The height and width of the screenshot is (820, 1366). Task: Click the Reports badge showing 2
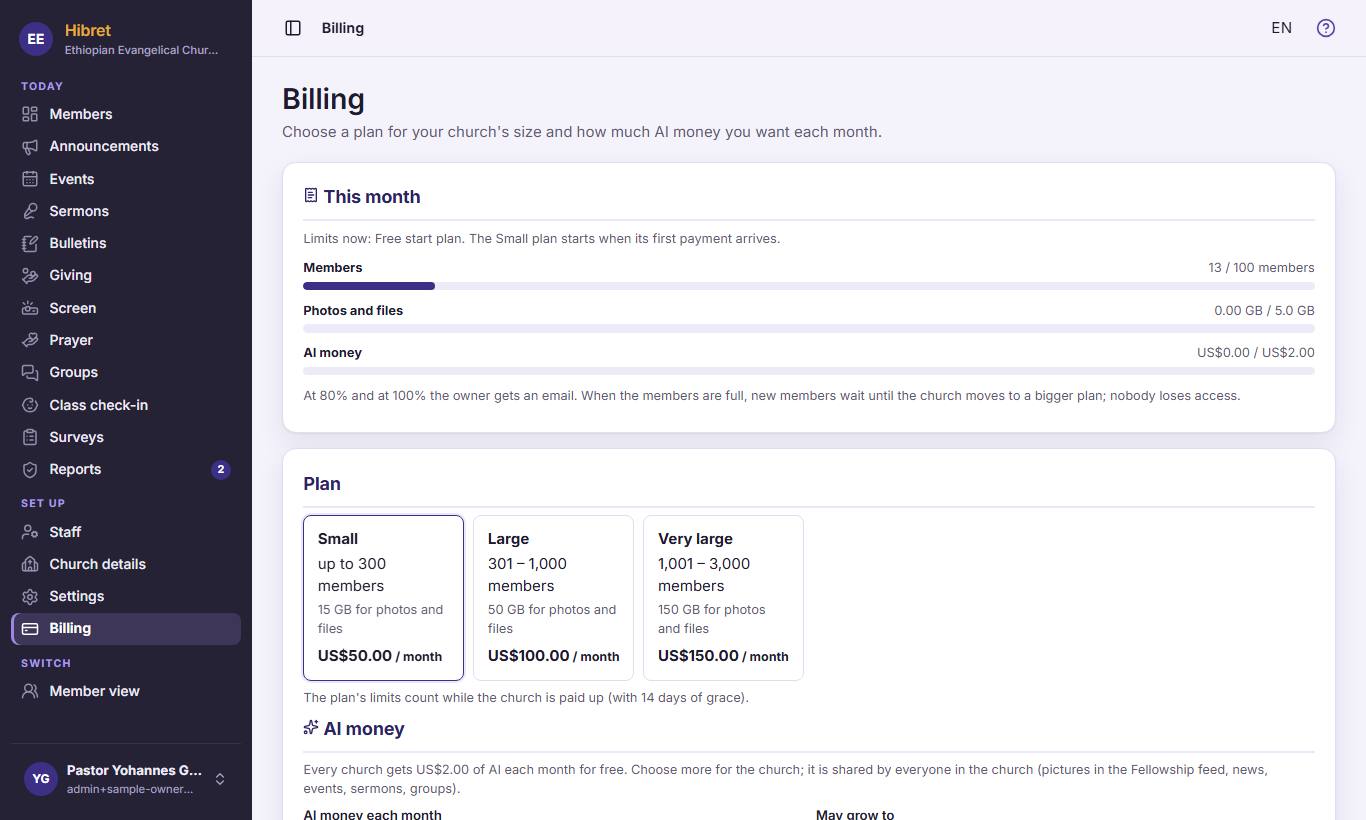pyautogui.click(x=221, y=469)
